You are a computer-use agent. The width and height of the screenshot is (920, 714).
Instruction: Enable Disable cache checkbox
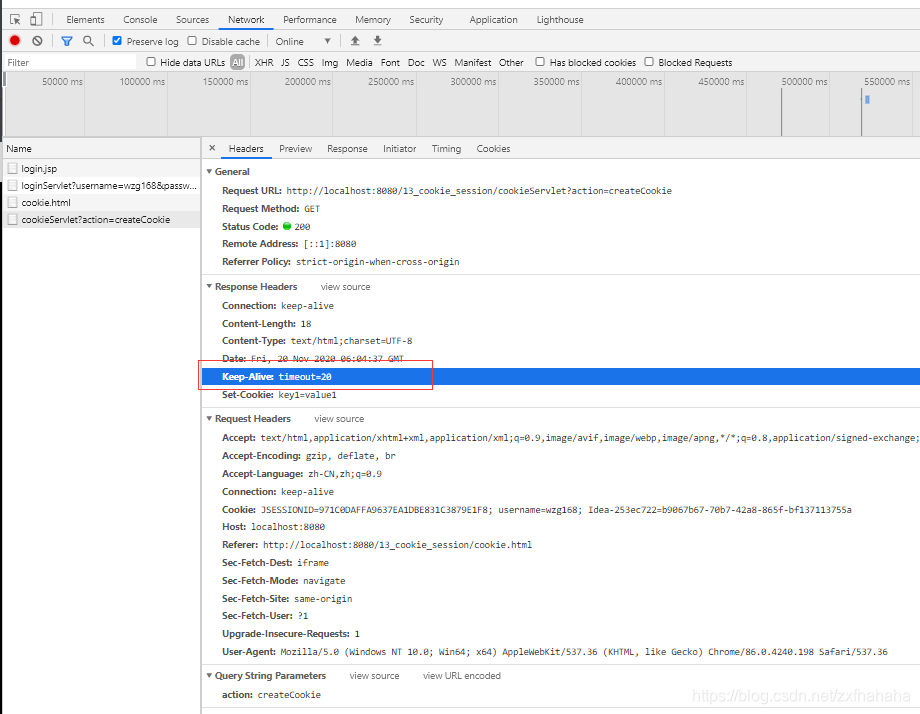click(x=192, y=40)
